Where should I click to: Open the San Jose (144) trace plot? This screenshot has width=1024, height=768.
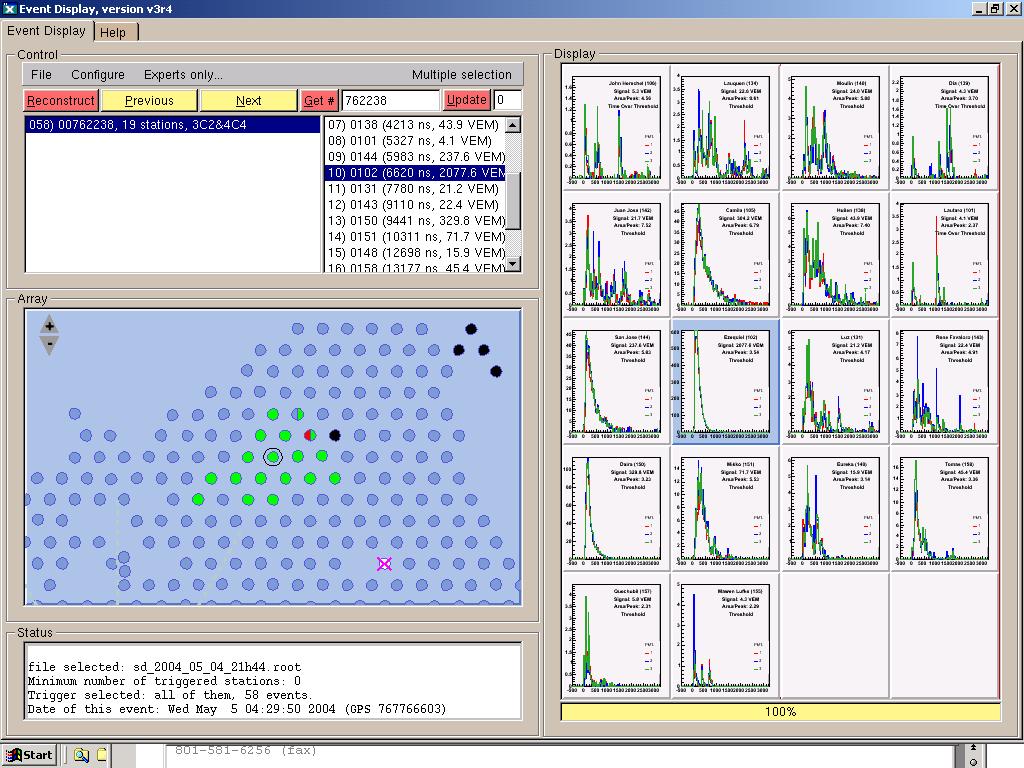[615, 381]
